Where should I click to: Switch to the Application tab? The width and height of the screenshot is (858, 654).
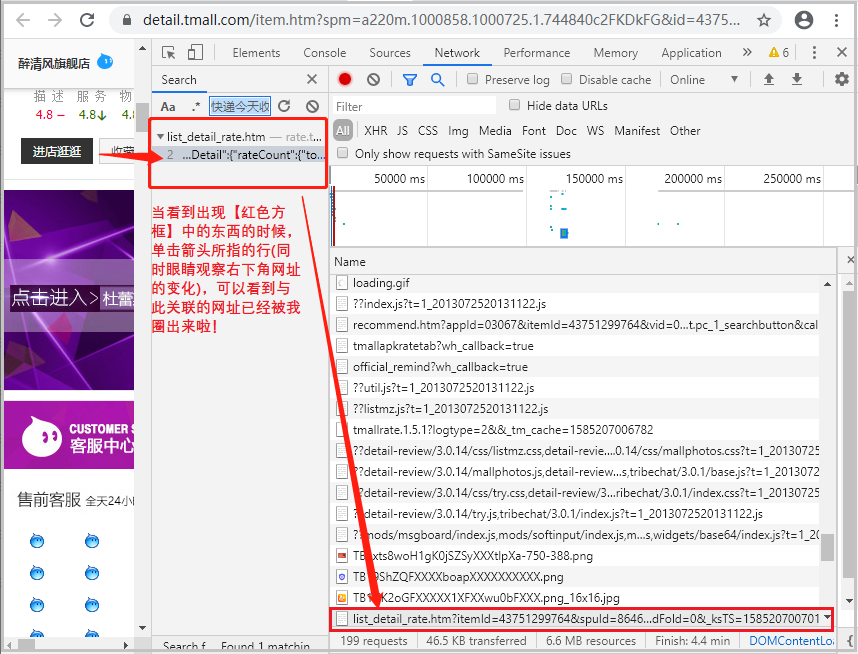[x=691, y=53]
